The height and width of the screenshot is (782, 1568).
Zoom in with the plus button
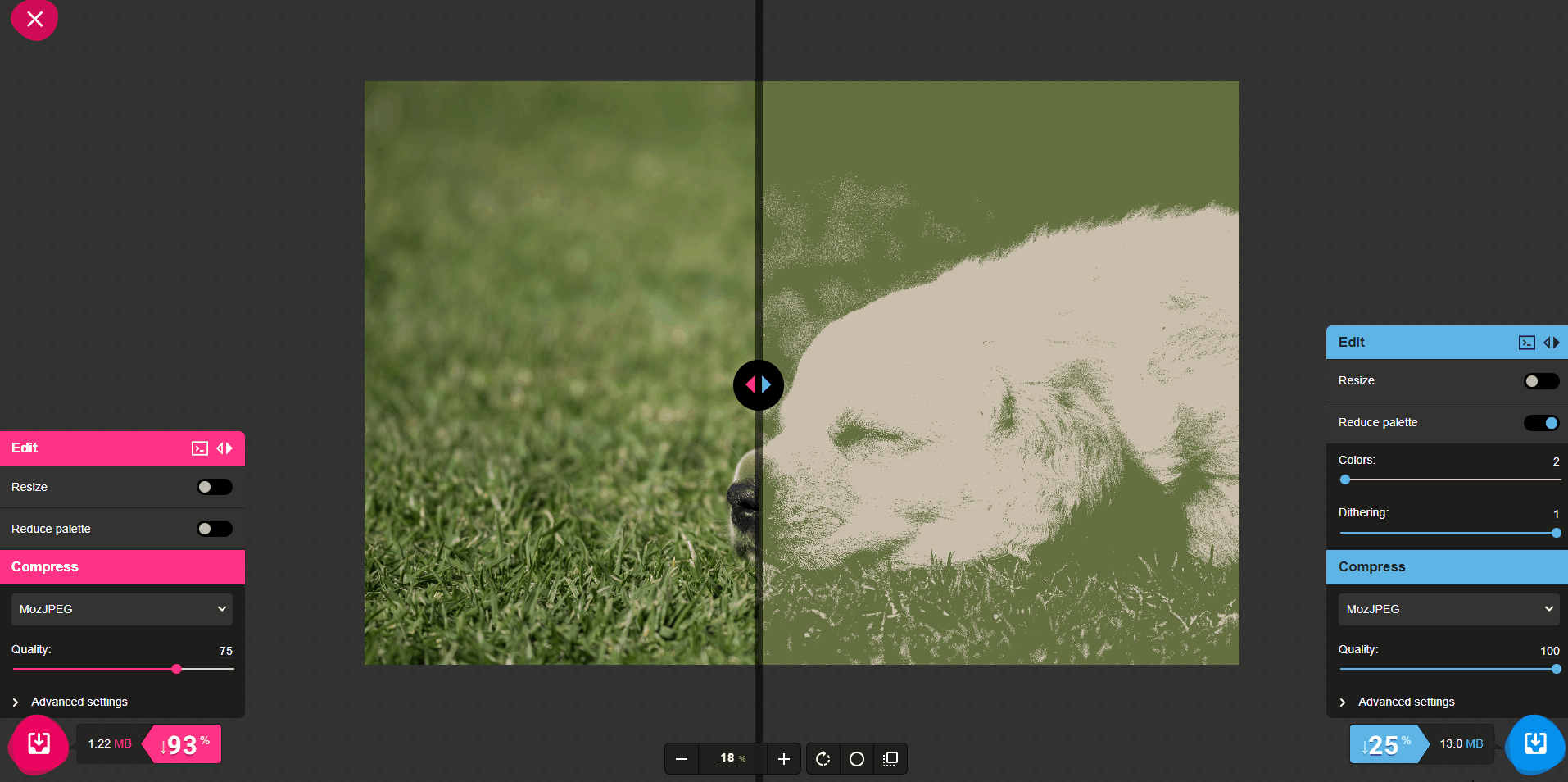(x=784, y=759)
